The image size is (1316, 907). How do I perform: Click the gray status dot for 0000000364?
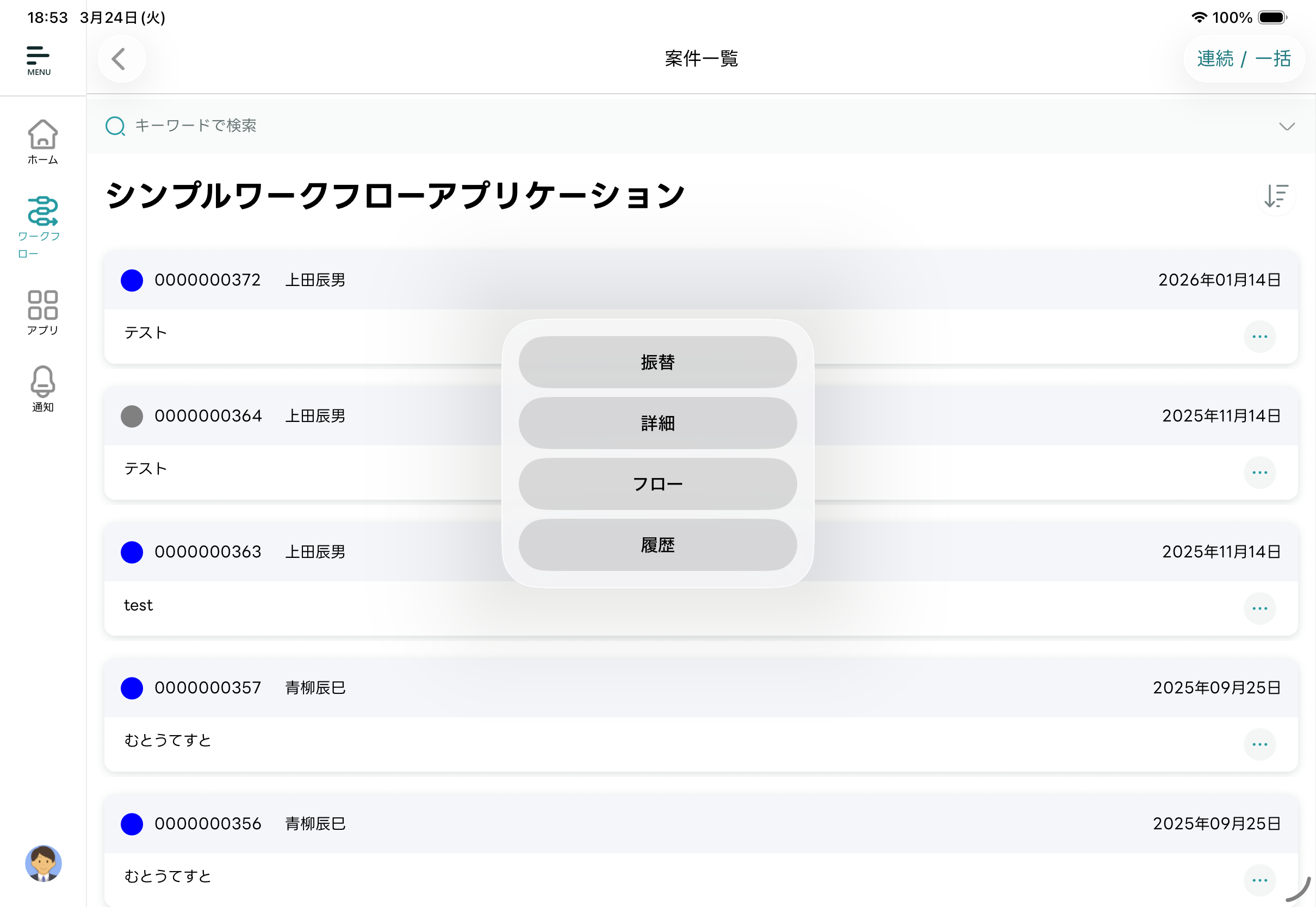point(132,416)
